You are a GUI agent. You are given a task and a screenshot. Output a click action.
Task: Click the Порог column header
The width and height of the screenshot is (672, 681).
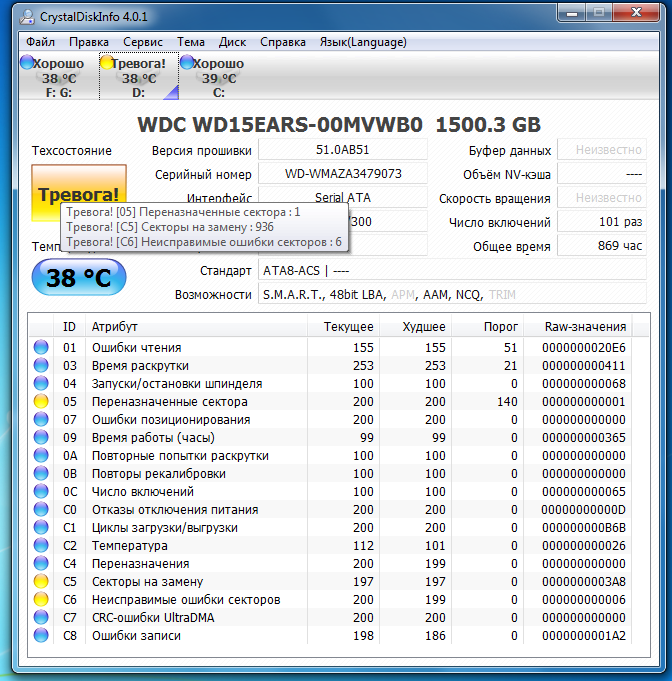pos(488,327)
